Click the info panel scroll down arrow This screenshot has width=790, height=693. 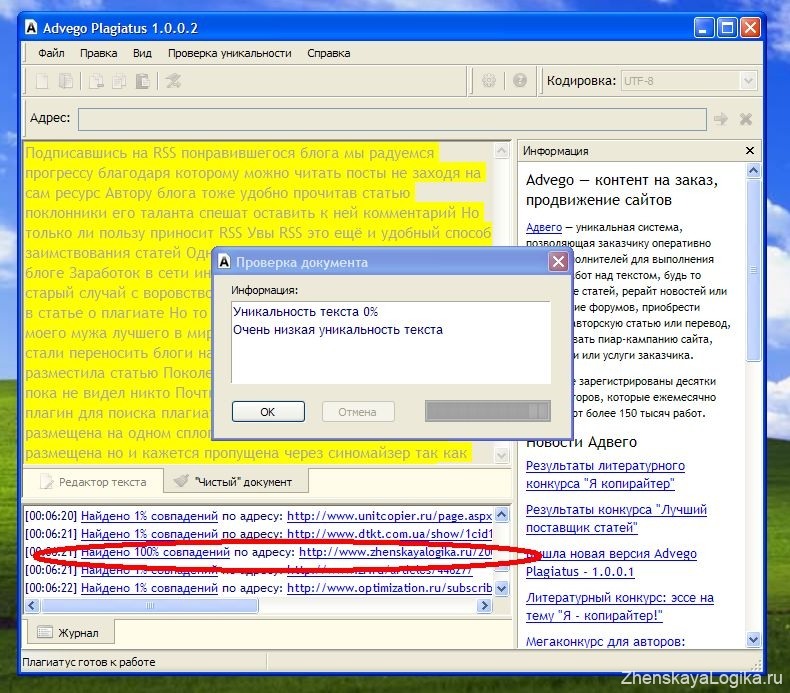click(x=753, y=640)
